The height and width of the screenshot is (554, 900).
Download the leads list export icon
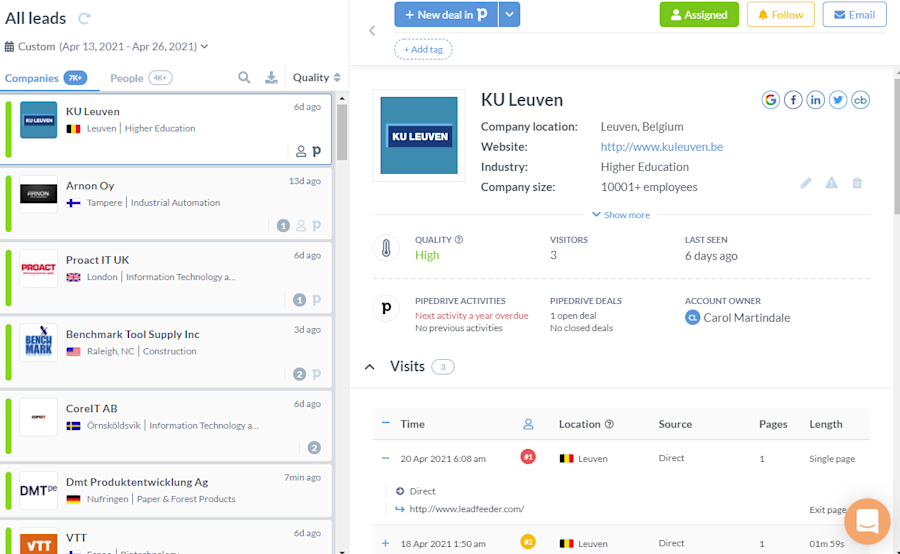(x=271, y=78)
